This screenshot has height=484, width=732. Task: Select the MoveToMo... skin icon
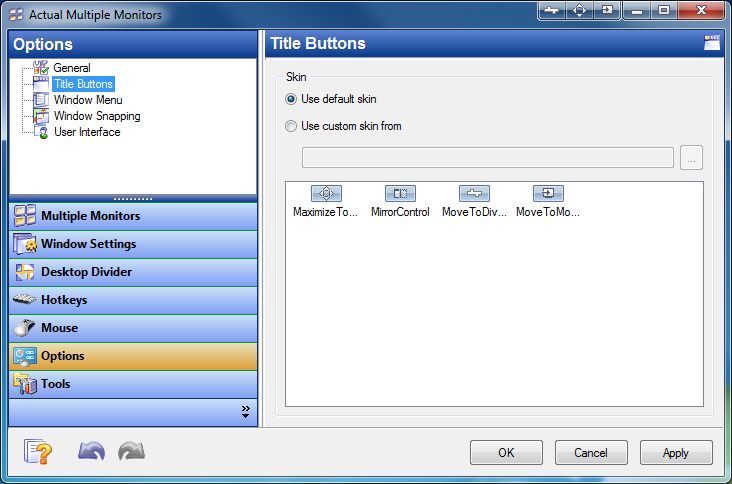click(x=548, y=193)
